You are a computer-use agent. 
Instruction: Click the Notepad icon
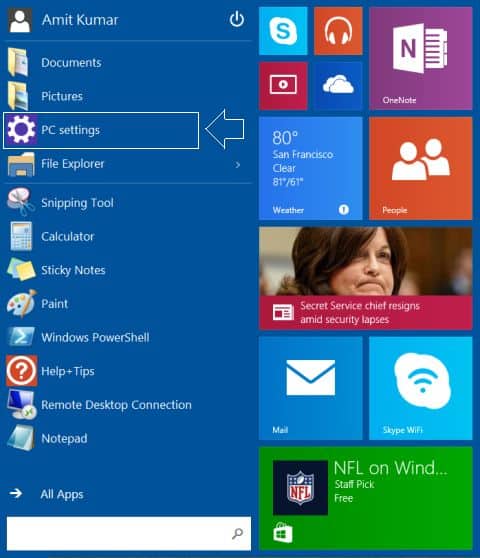(21, 438)
